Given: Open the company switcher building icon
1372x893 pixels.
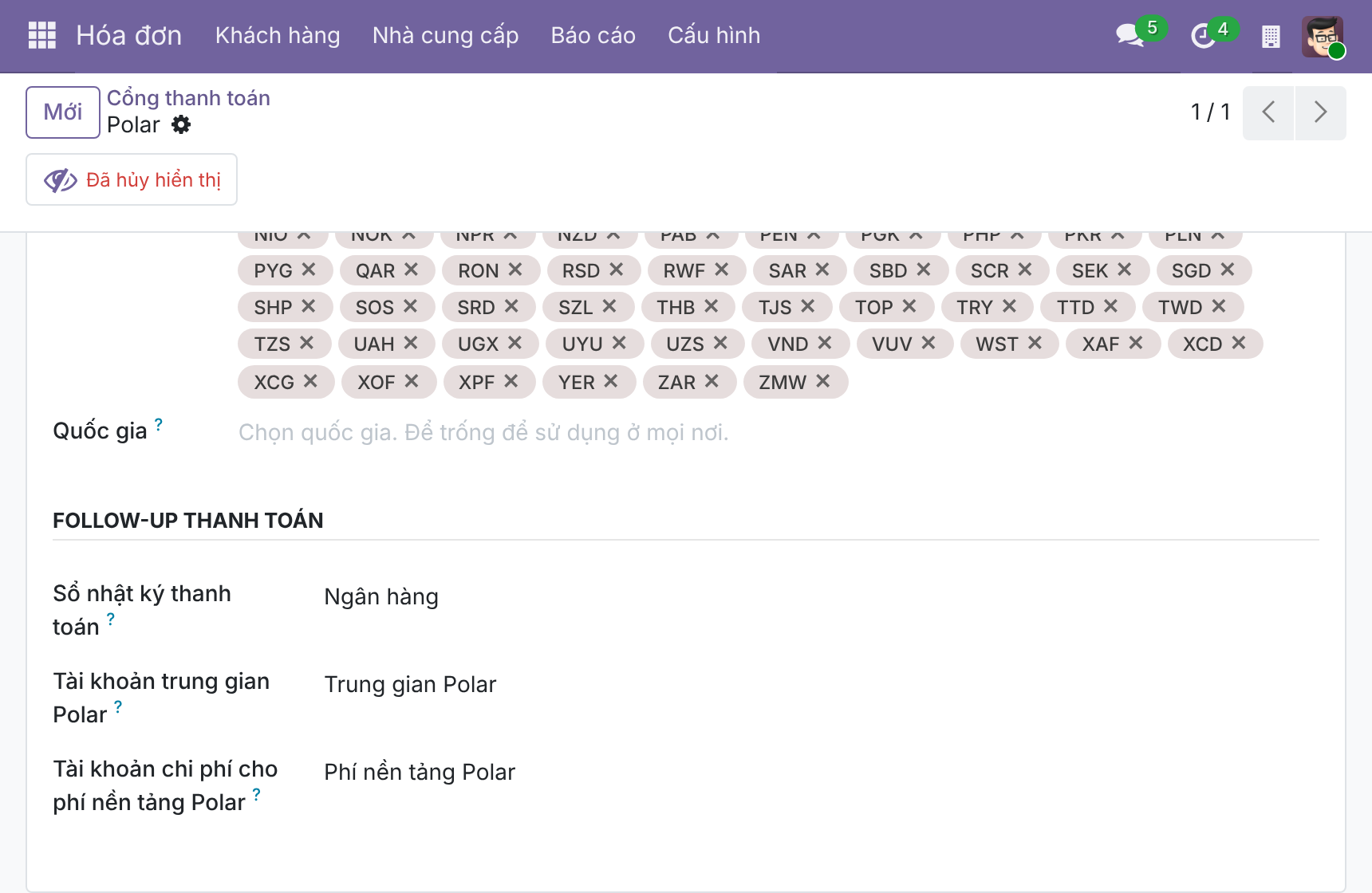Looking at the screenshot, I should 1271,36.
